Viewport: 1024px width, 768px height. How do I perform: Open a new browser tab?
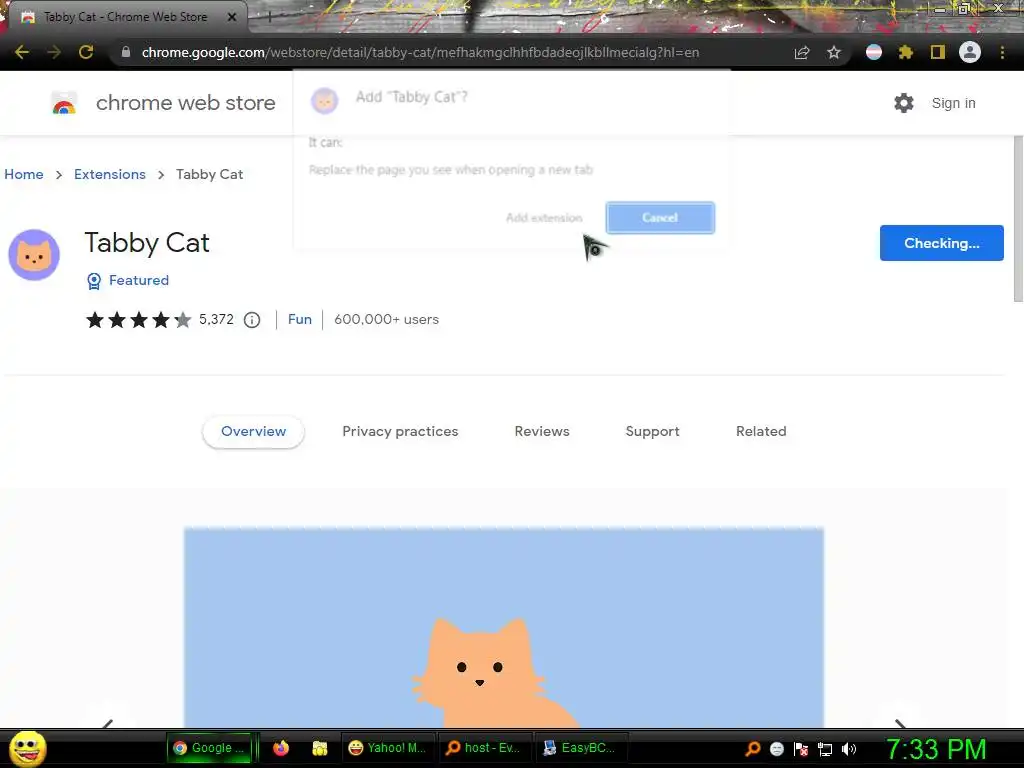tap(268, 18)
